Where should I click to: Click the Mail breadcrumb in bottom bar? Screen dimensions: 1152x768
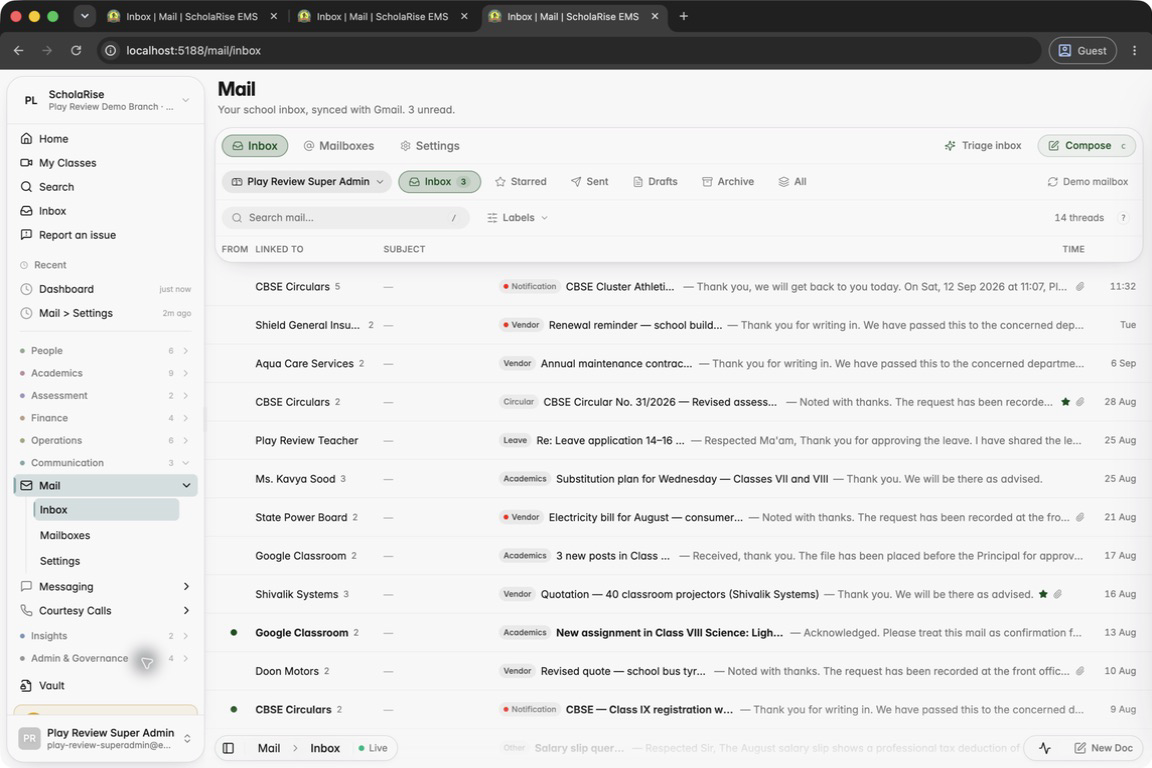(x=268, y=748)
